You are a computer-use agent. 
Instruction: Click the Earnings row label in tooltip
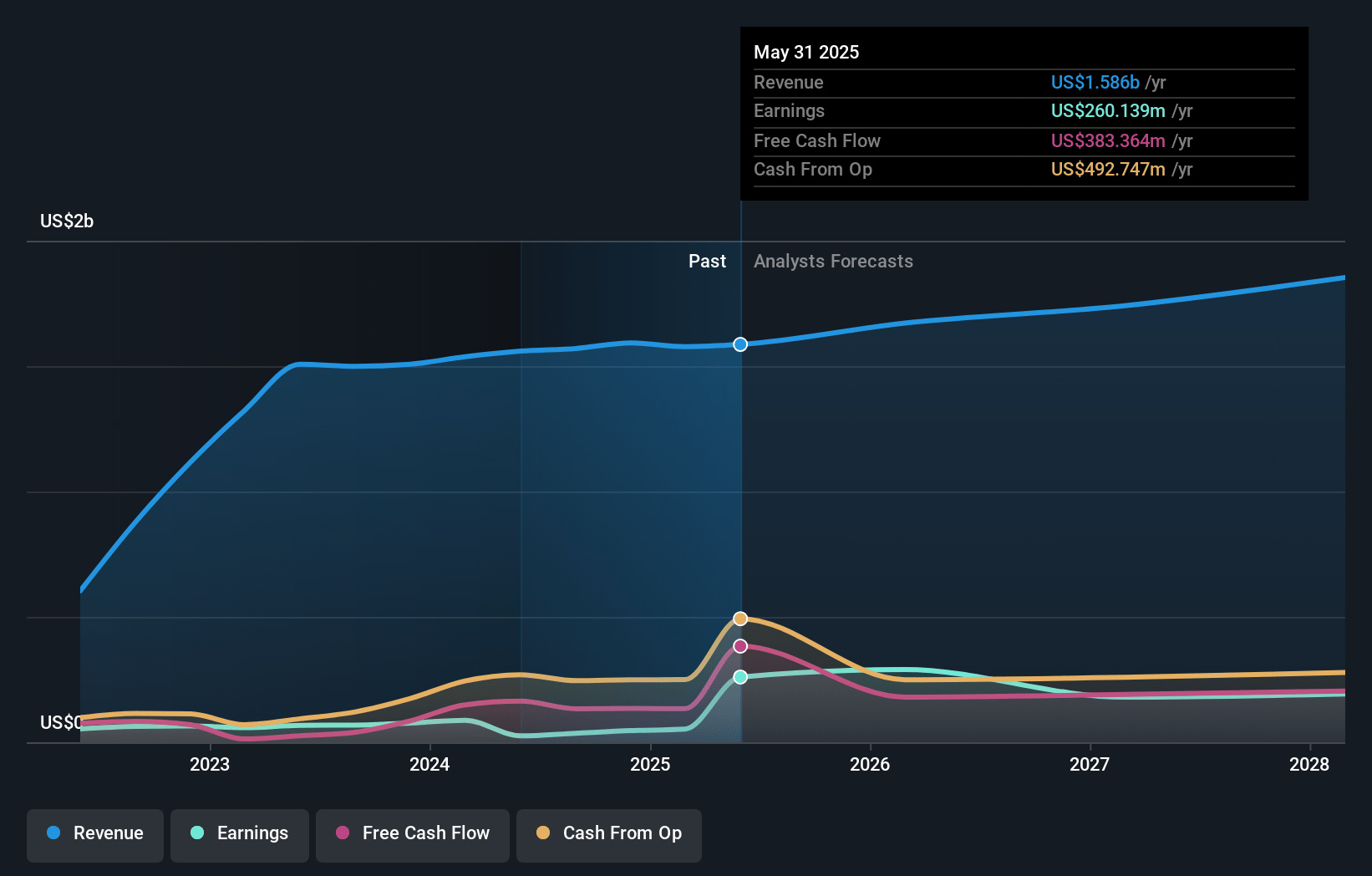[x=789, y=110]
